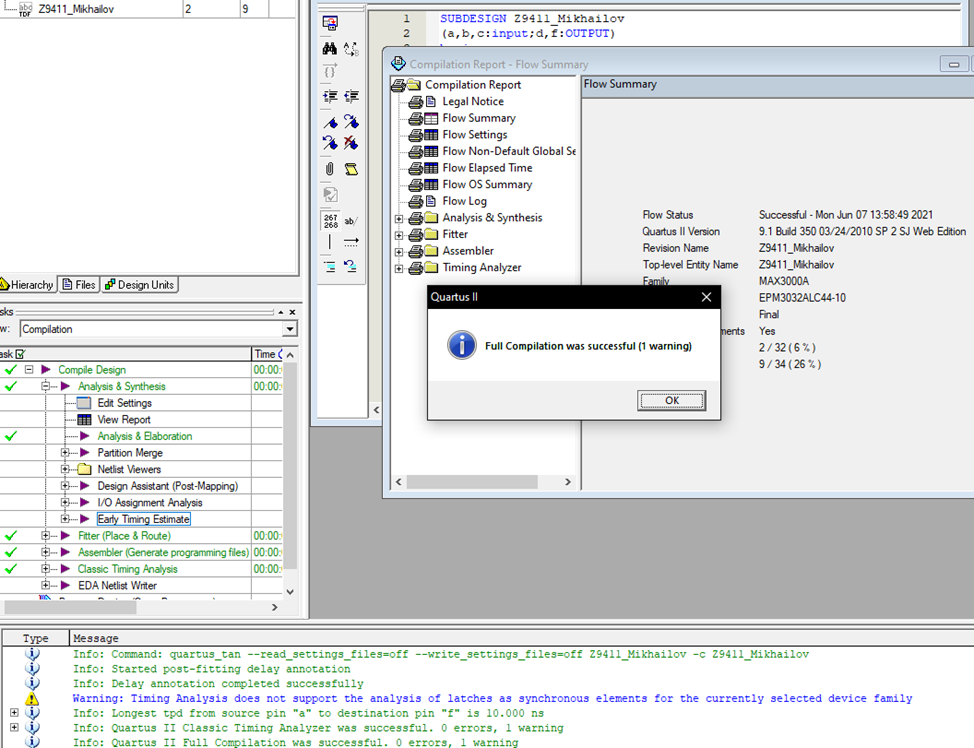Expand the Fitter (Place & Route) task
Screen dimensions: 974x748
tap(45, 536)
